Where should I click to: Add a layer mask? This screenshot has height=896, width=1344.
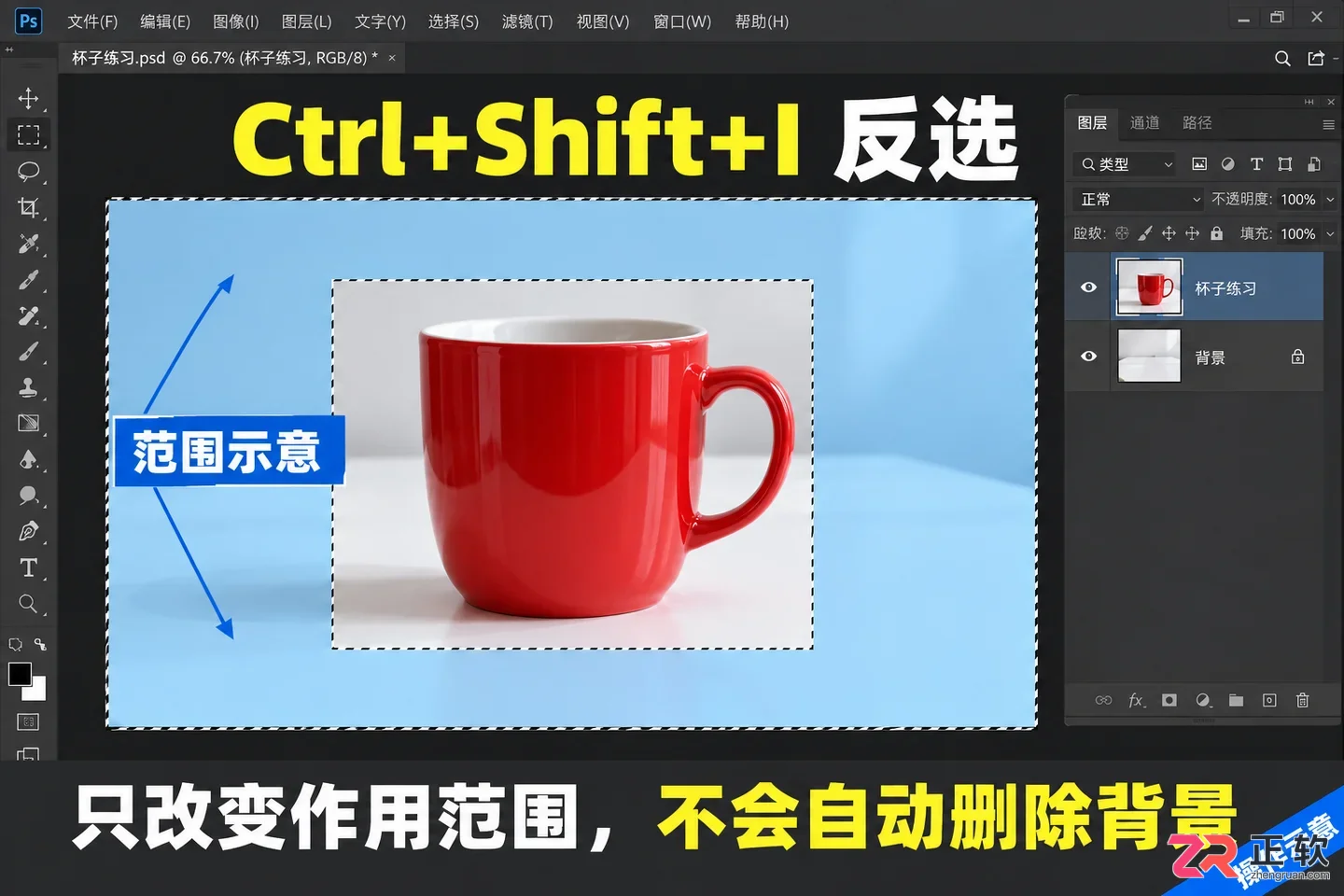point(1169,700)
